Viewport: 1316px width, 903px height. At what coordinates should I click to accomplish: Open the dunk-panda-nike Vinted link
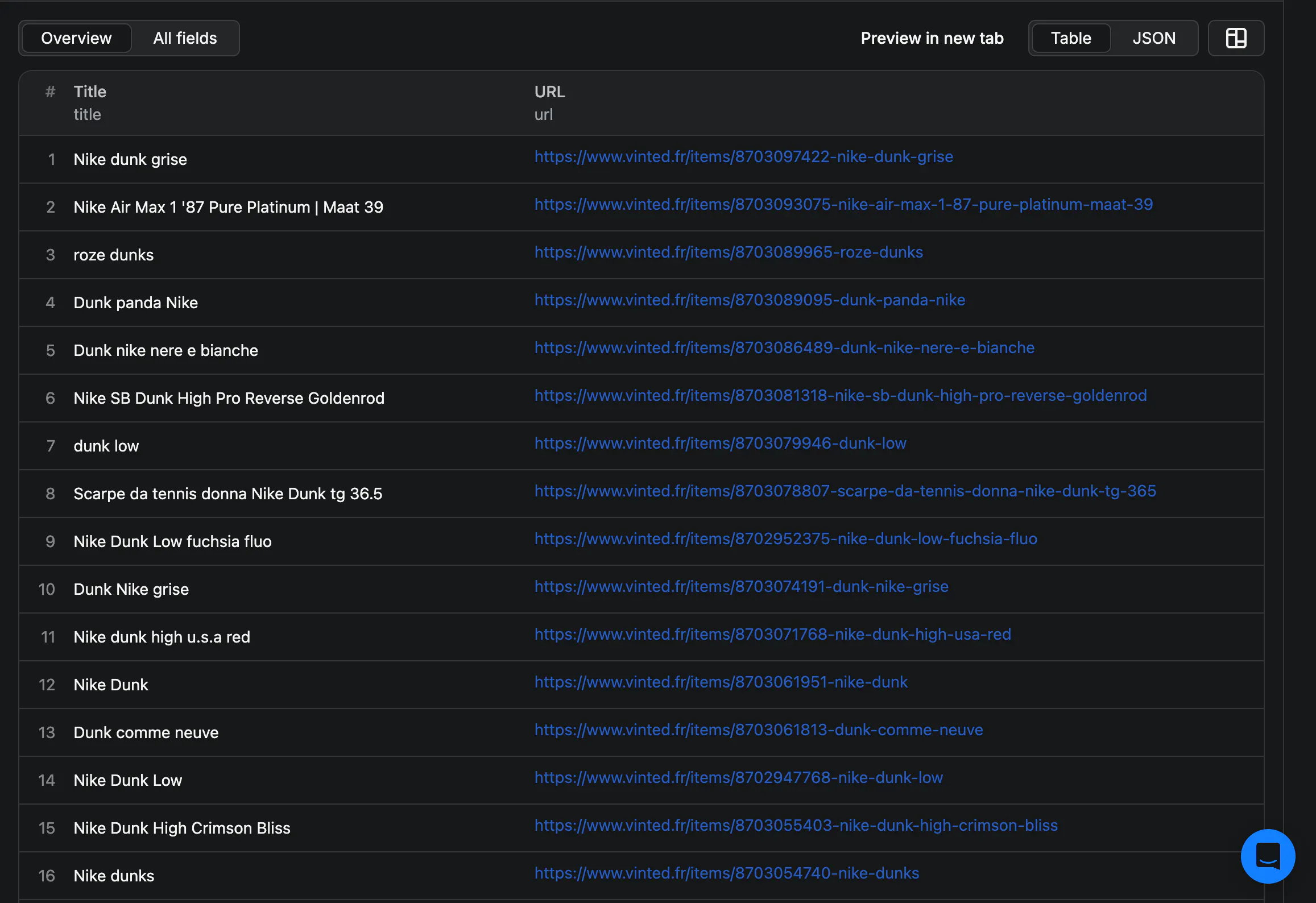point(750,300)
